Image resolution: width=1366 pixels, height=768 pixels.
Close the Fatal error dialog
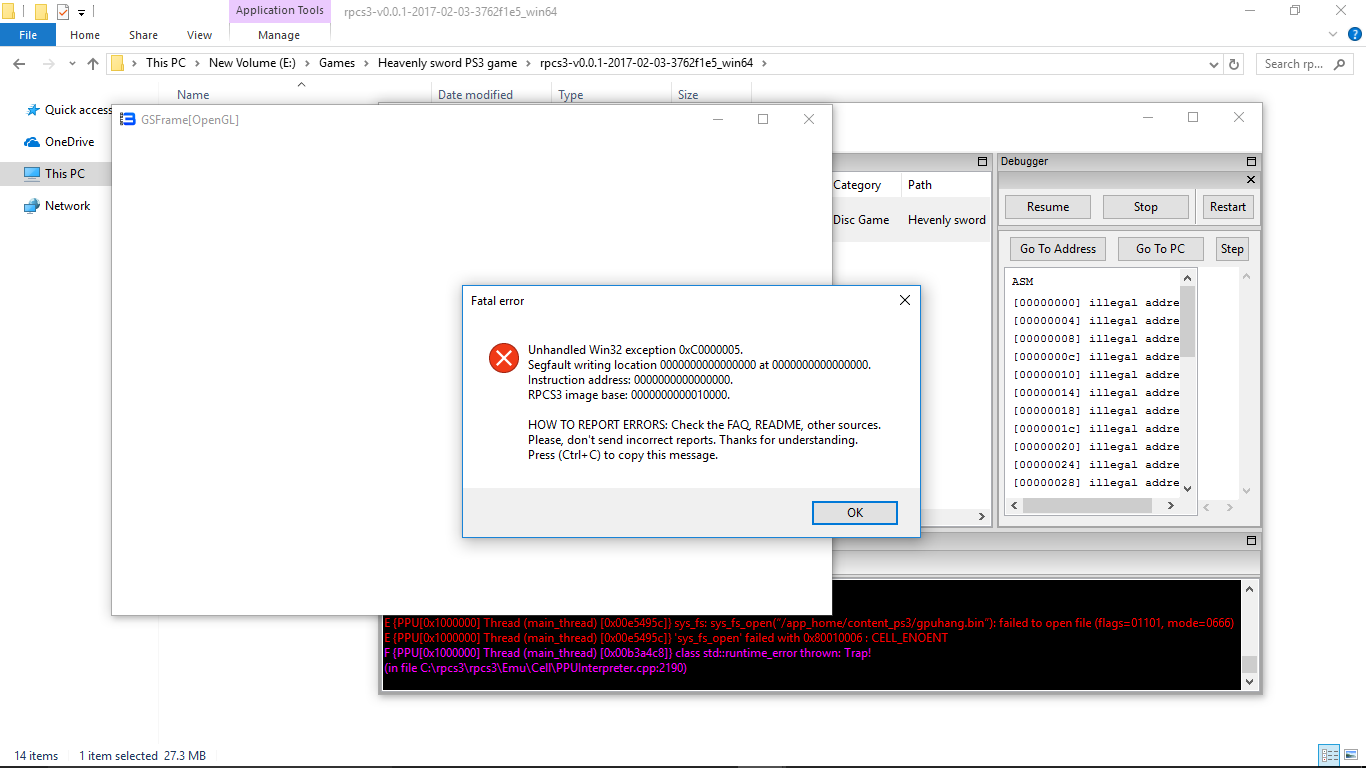(x=904, y=300)
